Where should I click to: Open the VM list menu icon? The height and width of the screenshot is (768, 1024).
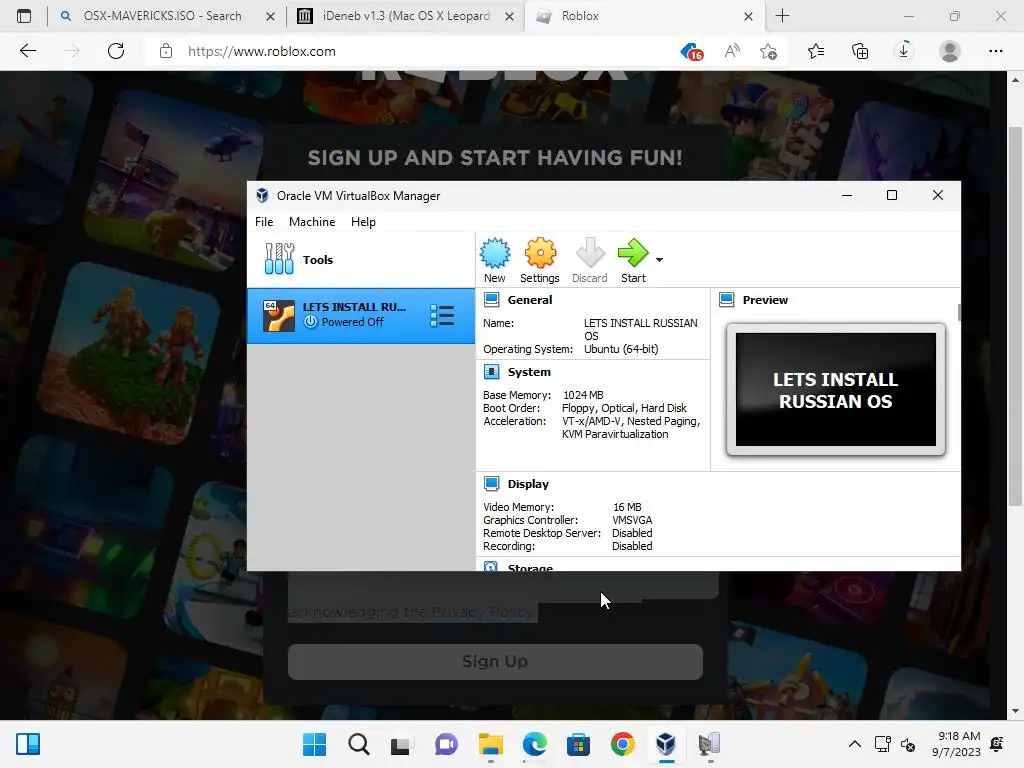coord(442,315)
